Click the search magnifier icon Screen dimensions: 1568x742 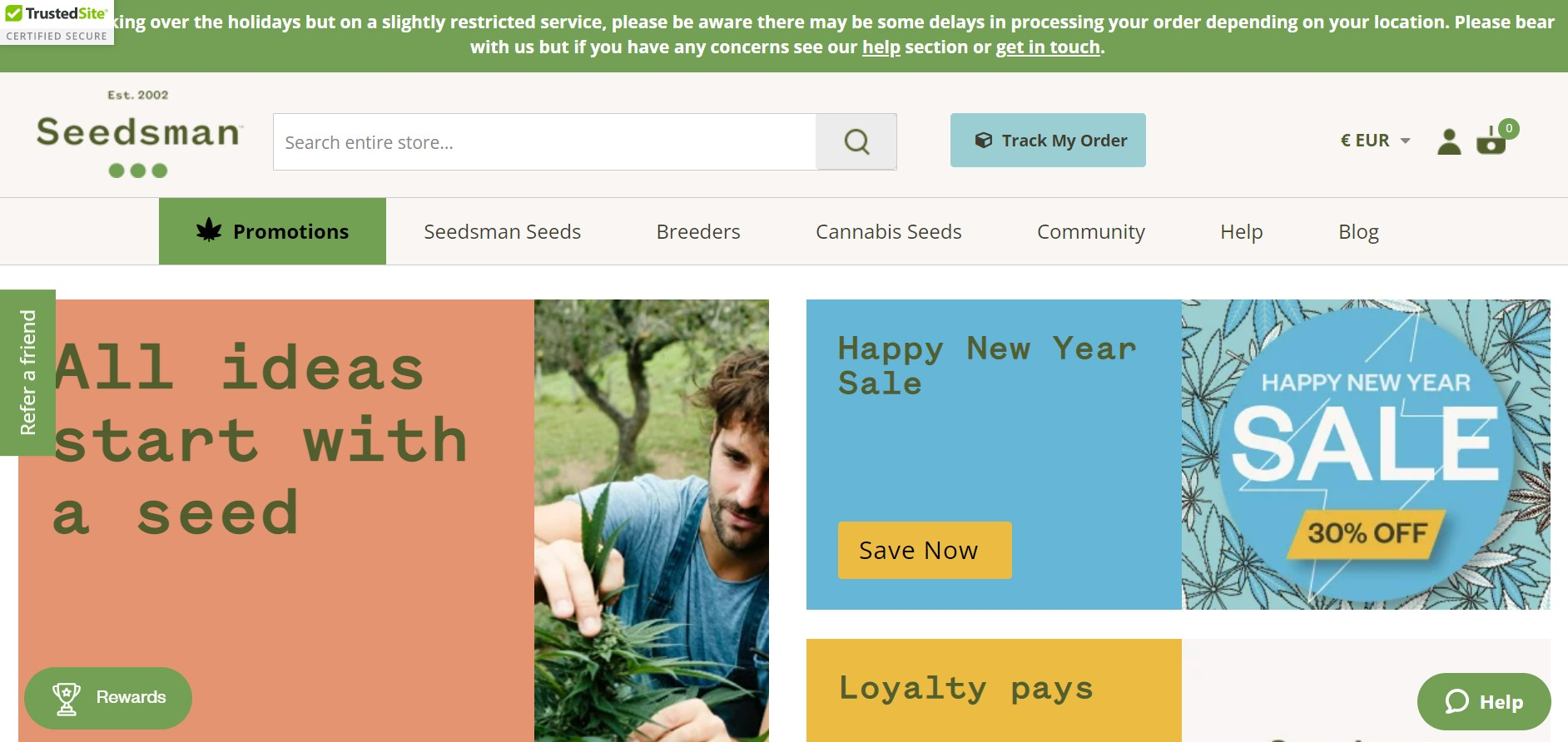pyautogui.click(x=856, y=142)
